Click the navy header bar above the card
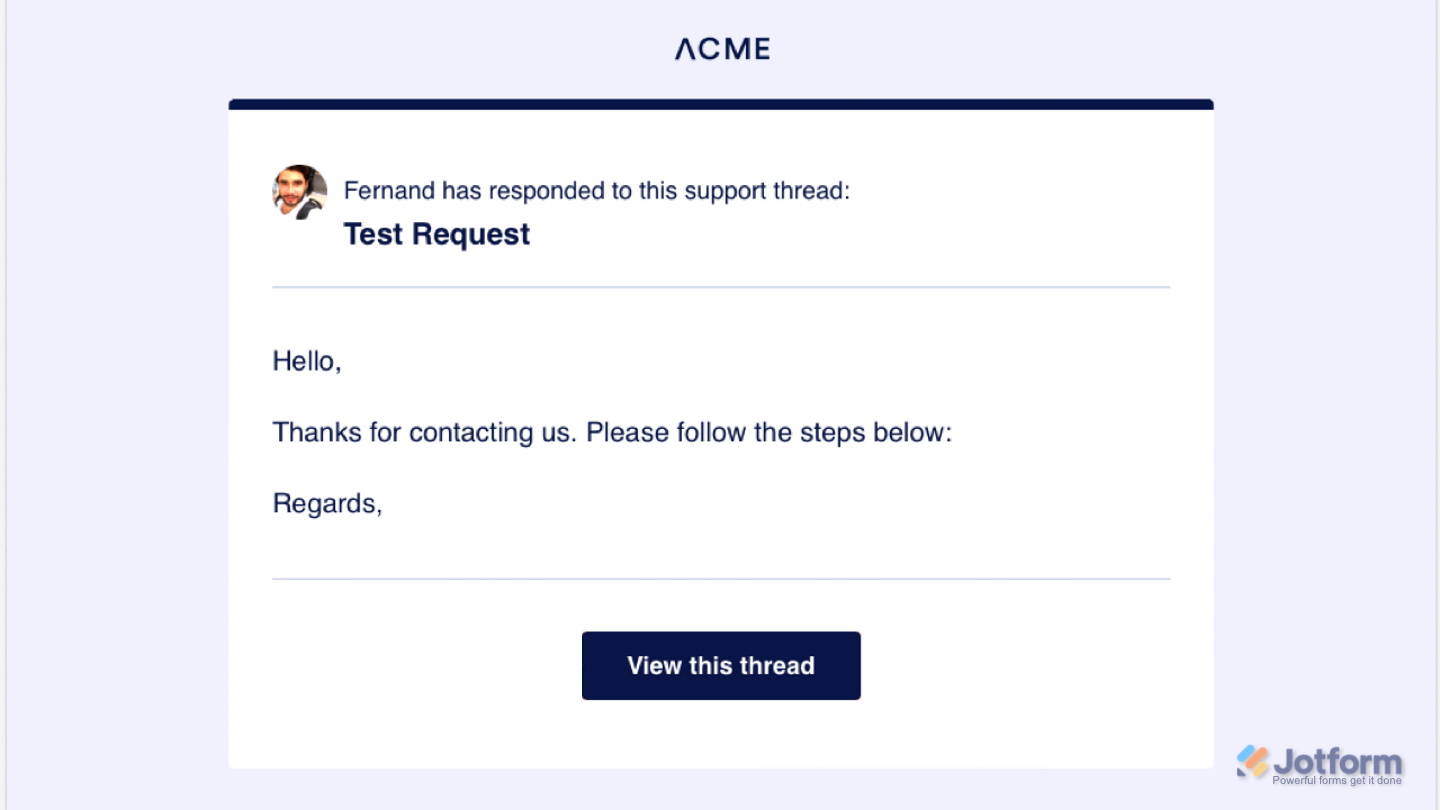 click(720, 103)
